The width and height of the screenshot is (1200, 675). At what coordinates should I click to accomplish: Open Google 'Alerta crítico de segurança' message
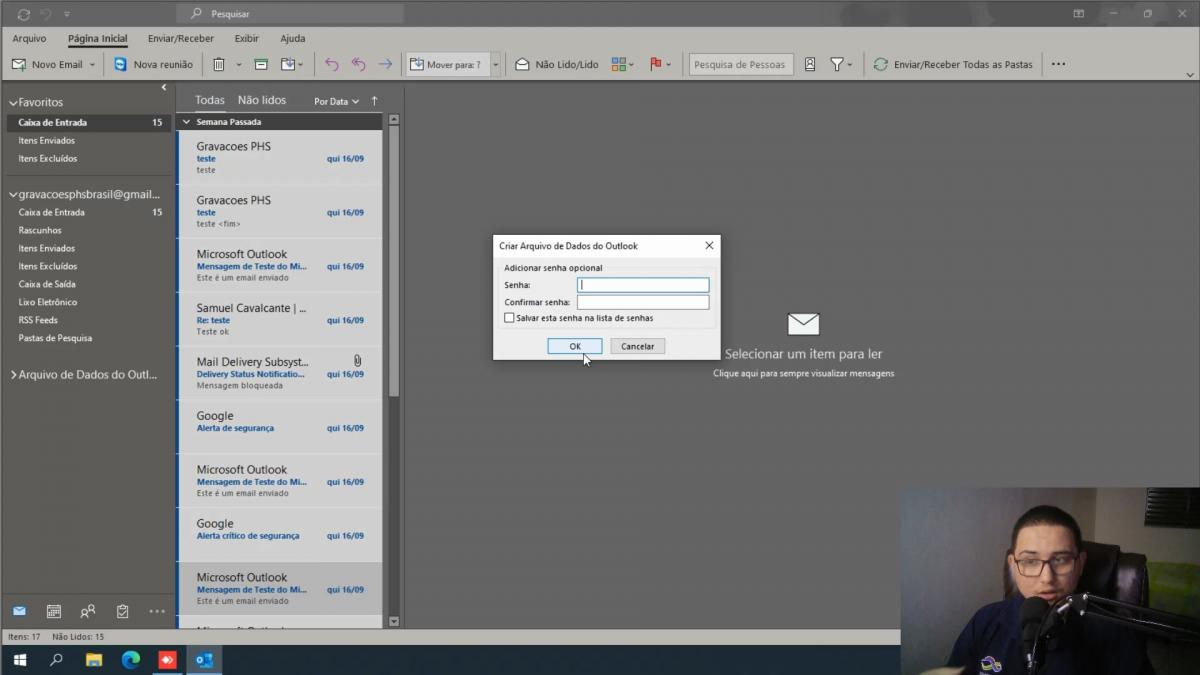[x=279, y=535]
